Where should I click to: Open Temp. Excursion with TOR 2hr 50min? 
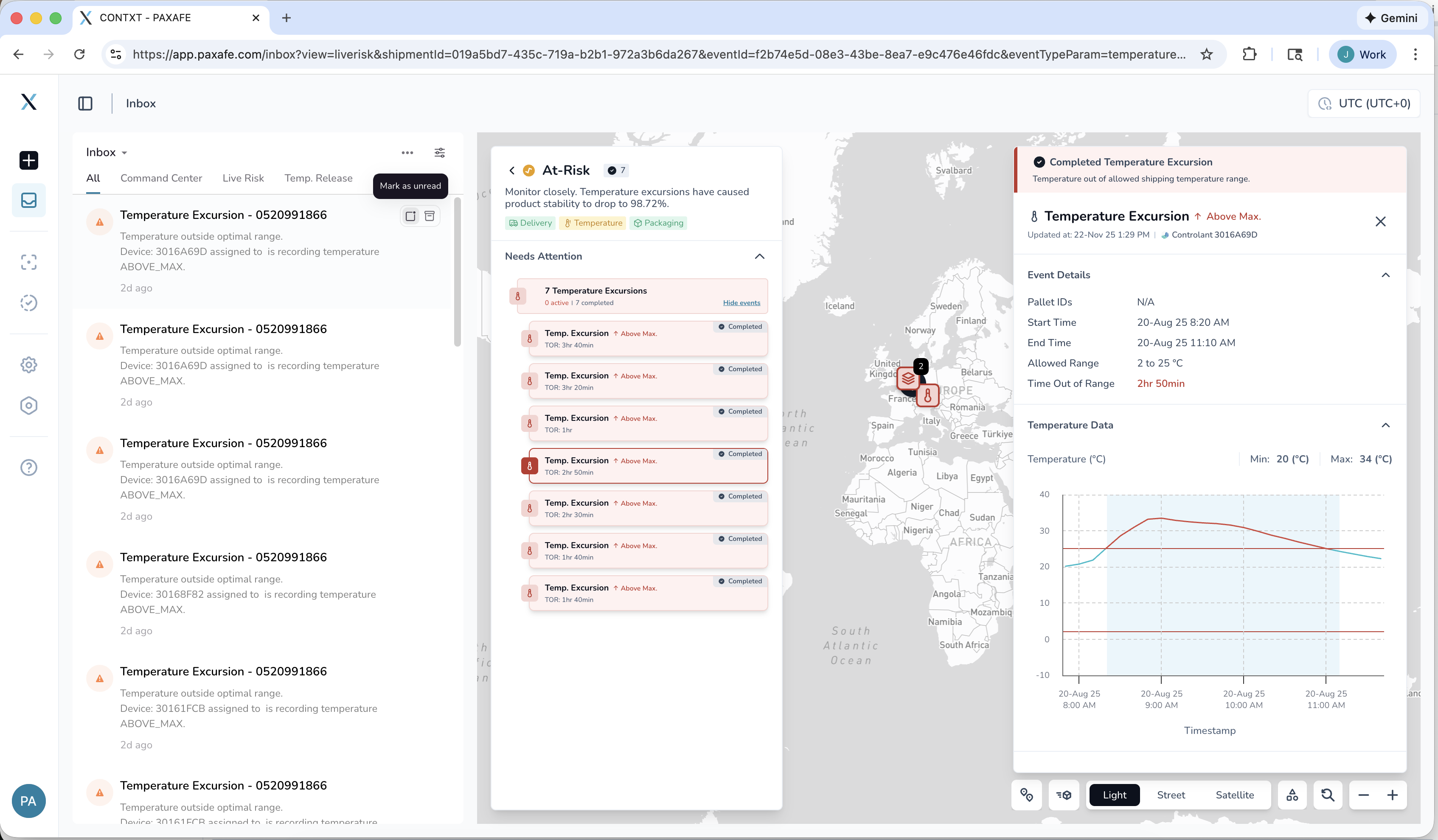click(648, 466)
